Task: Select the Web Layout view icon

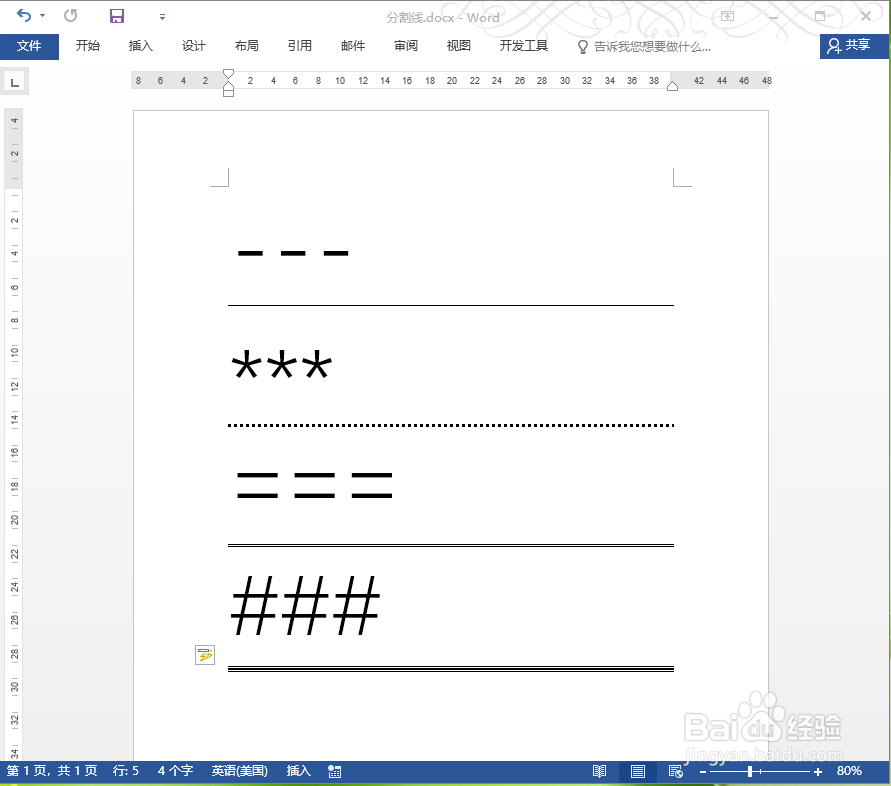Action: coord(675,771)
